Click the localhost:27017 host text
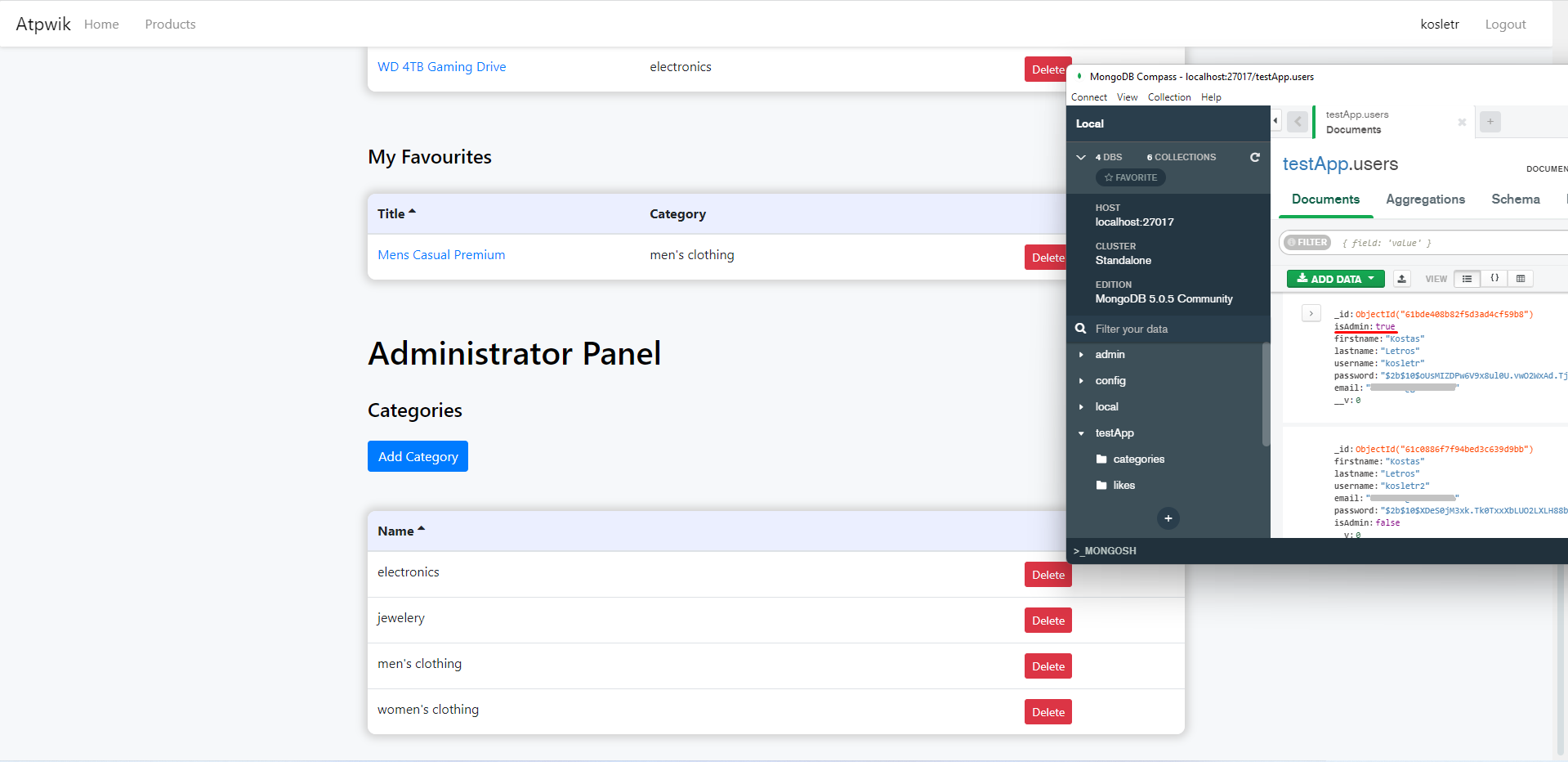 pyautogui.click(x=1134, y=222)
